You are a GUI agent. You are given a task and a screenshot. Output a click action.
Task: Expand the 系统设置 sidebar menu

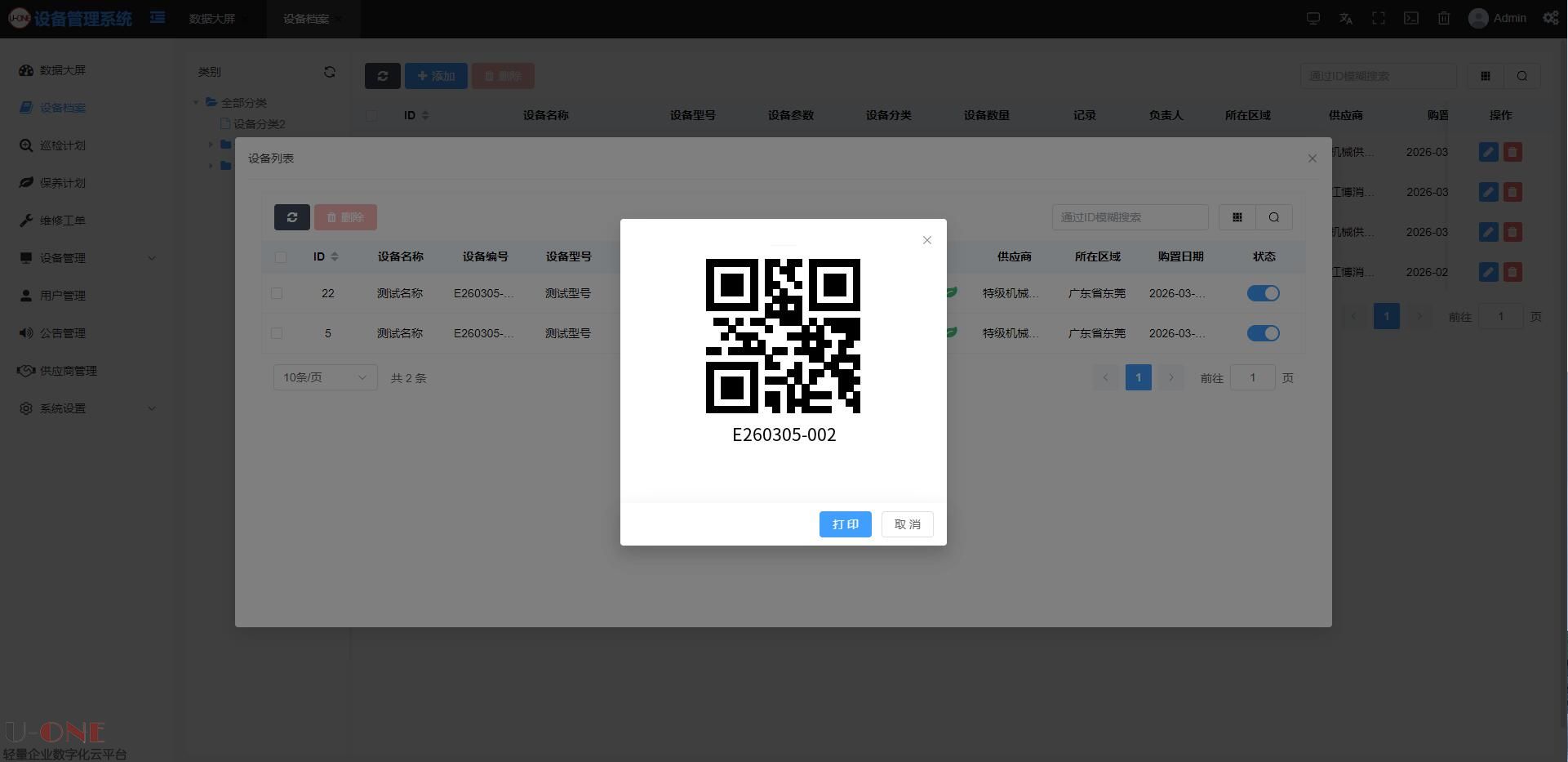87,408
